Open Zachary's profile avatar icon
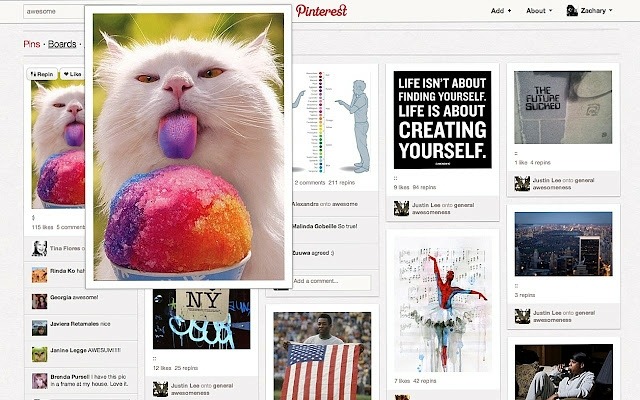The width and height of the screenshot is (640, 400). coord(572,11)
